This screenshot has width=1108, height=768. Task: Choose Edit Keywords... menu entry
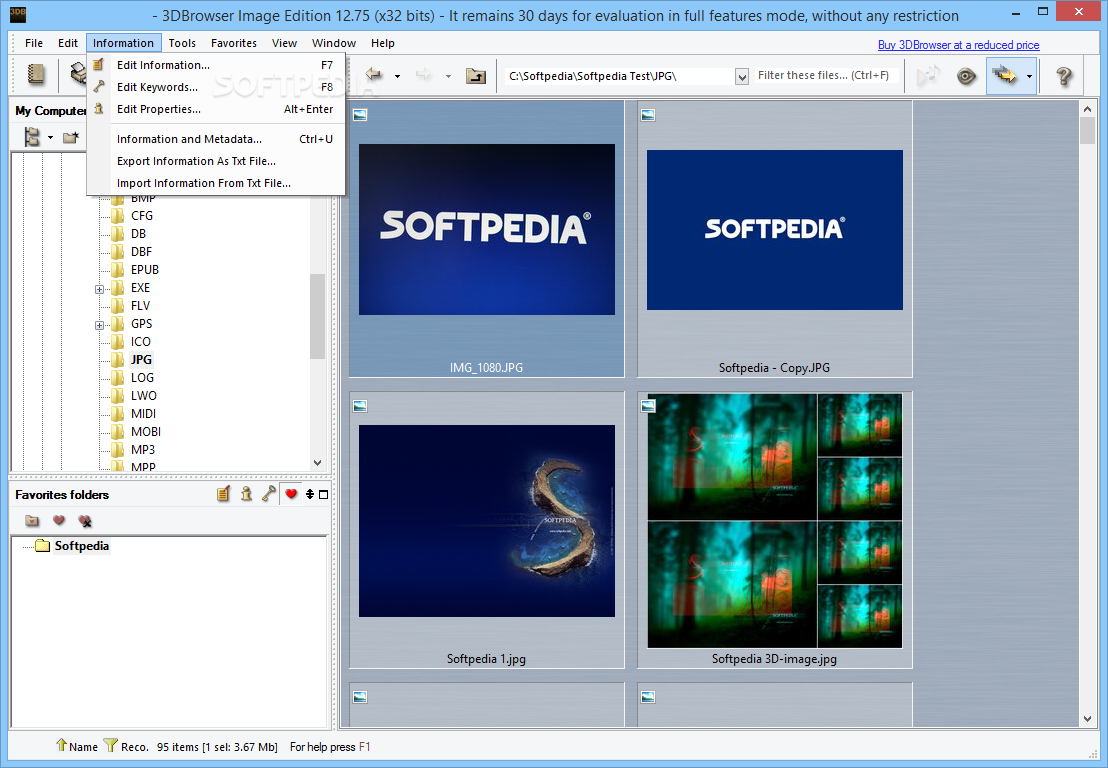pos(216,87)
